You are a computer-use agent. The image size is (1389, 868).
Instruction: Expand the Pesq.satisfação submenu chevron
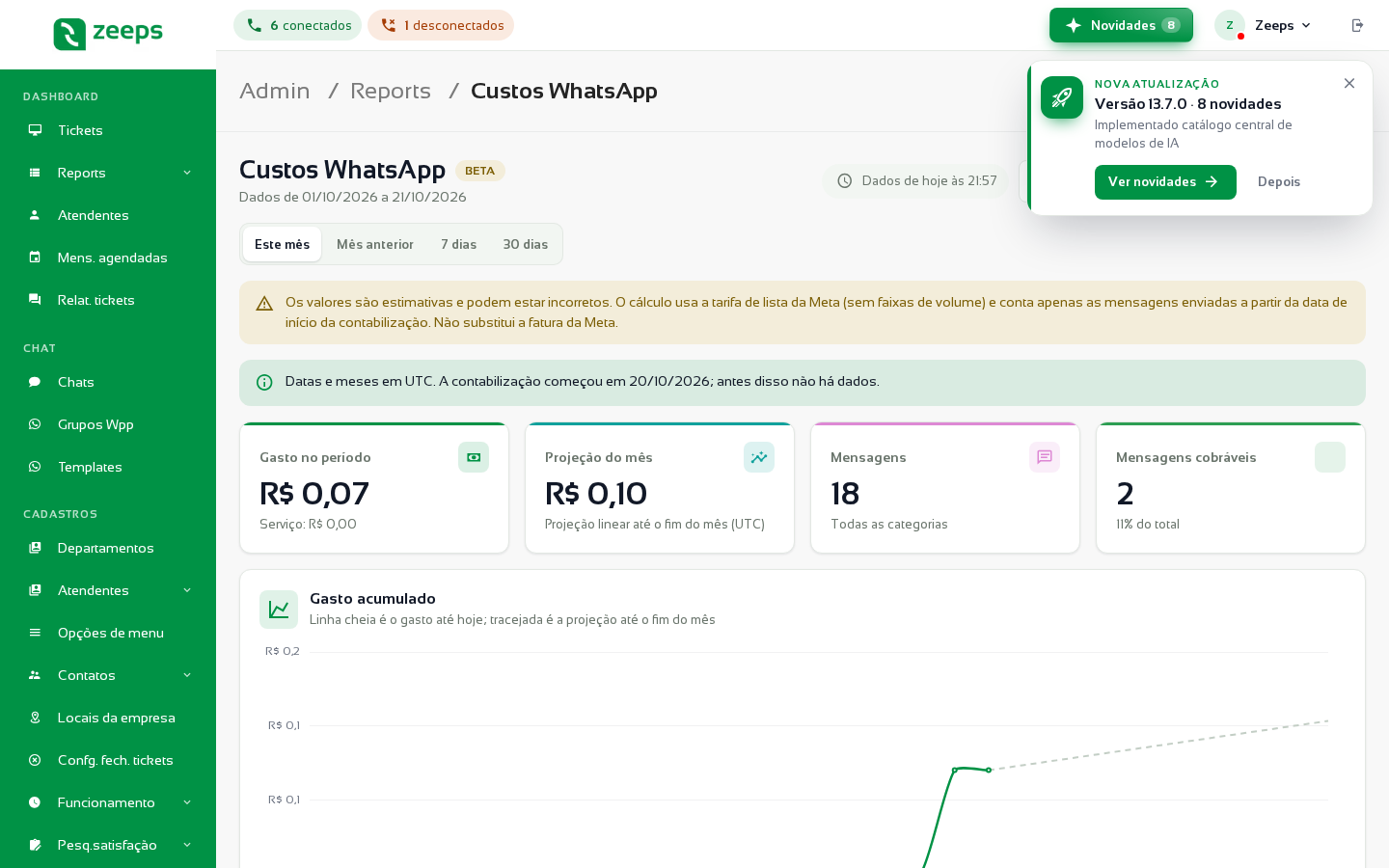(187, 845)
